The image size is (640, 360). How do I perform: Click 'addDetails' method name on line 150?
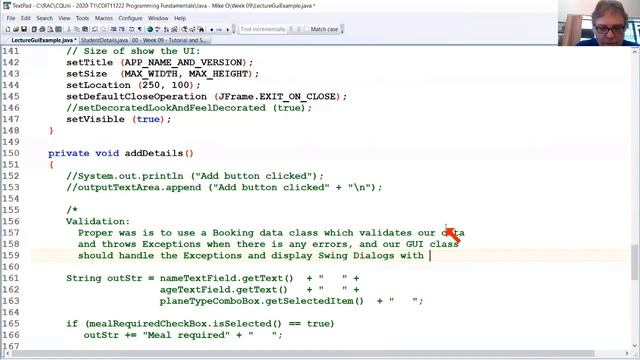coord(154,153)
